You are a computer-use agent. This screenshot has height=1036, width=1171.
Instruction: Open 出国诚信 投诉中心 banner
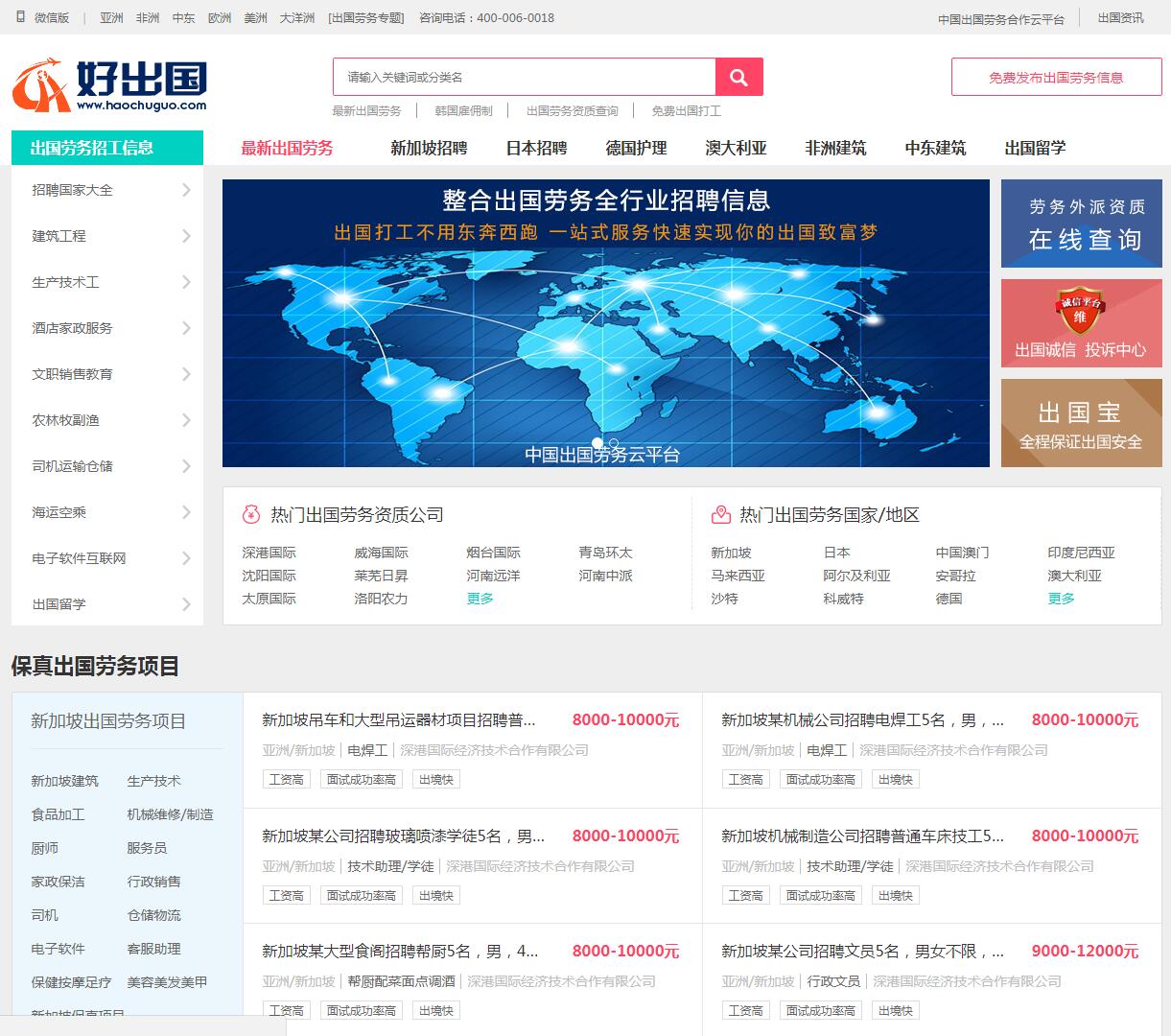point(1081,323)
